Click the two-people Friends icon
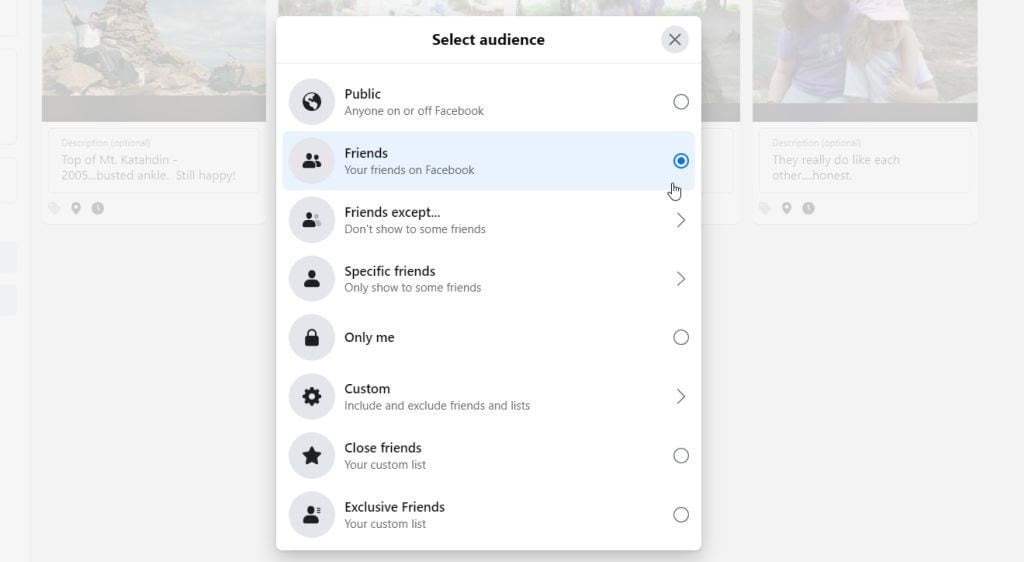The image size is (1024, 562). [312, 161]
